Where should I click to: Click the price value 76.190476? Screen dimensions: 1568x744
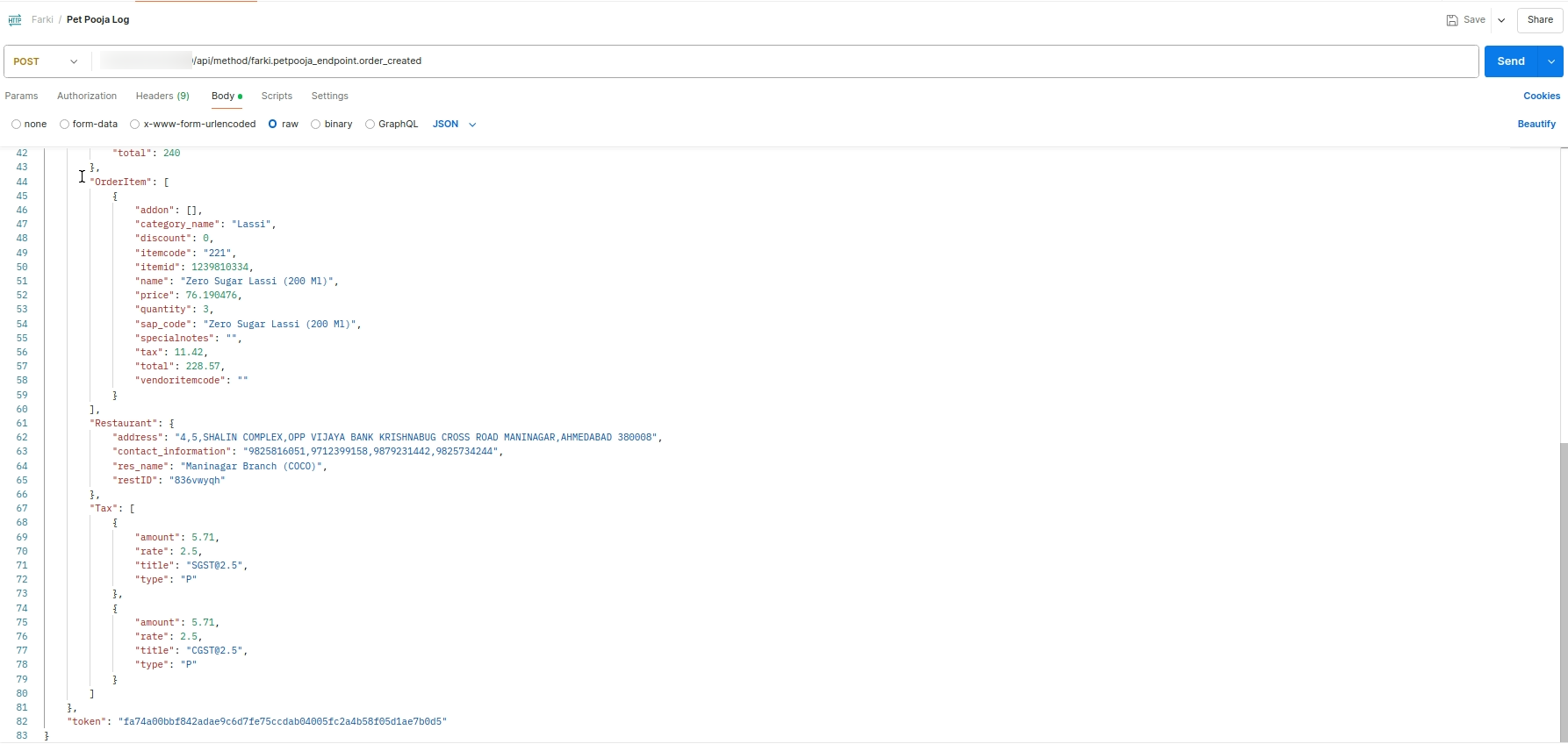(x=212, y=296)
